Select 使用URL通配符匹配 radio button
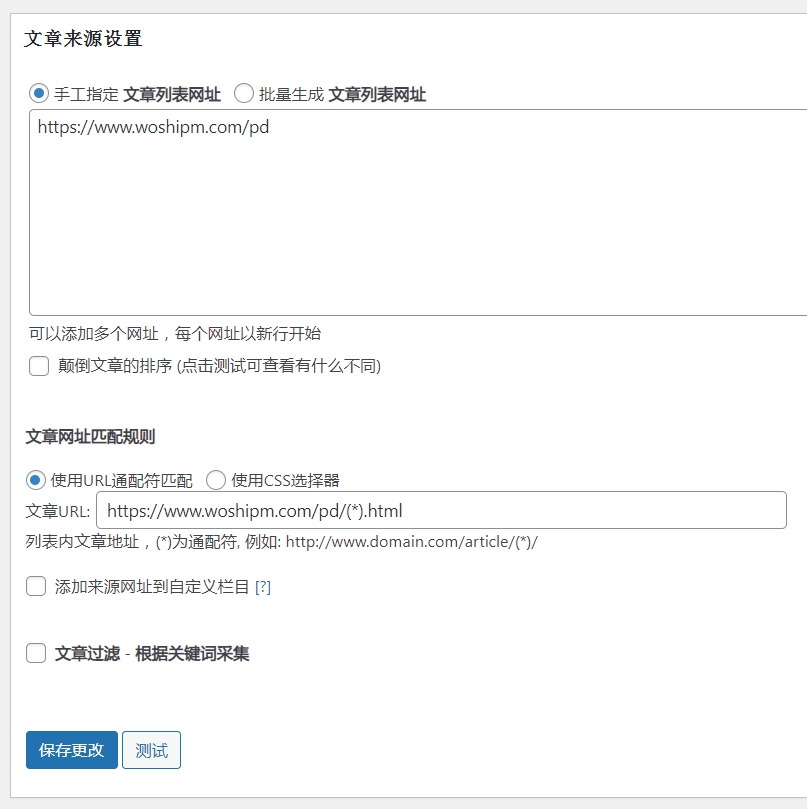The width and height of the screenshot is (807, 809). pos(36,480)
